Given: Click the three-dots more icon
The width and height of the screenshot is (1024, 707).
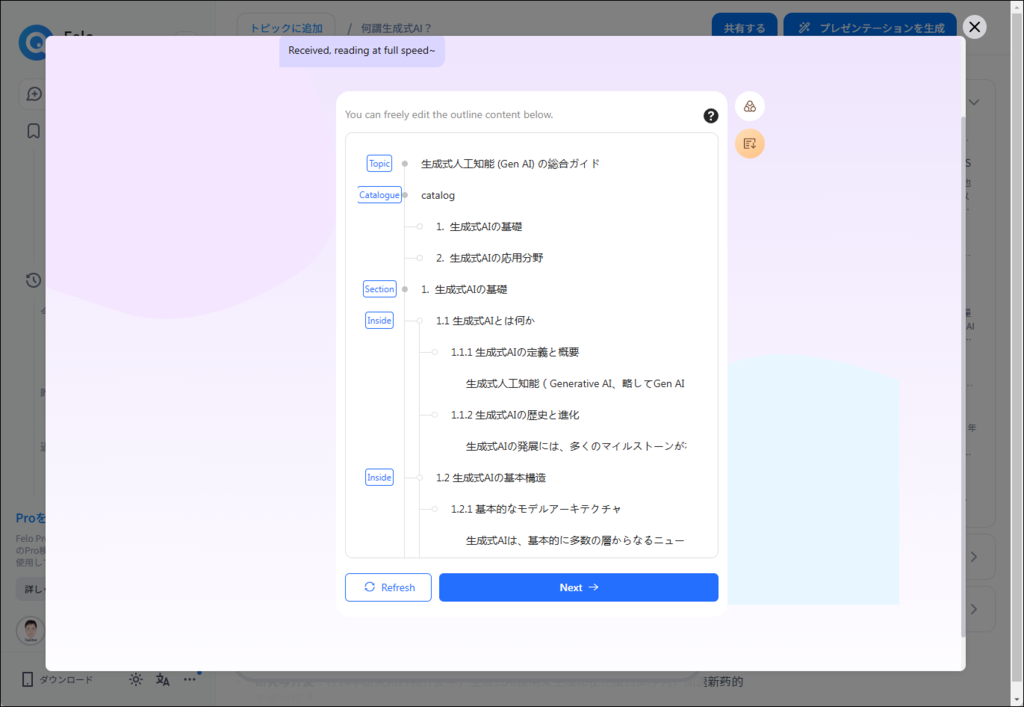Looking at the screenshot, I should pos(189,680).
